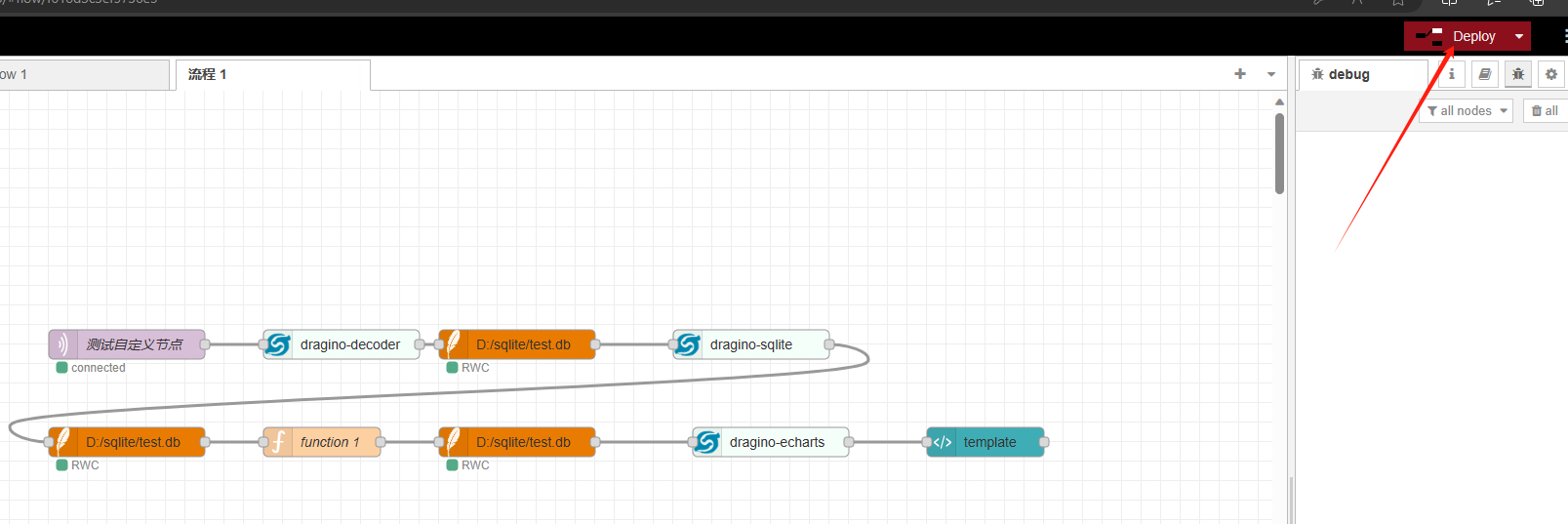The image size is (1568, 524).
Task: Select the template node
Action: coord(985,442)
